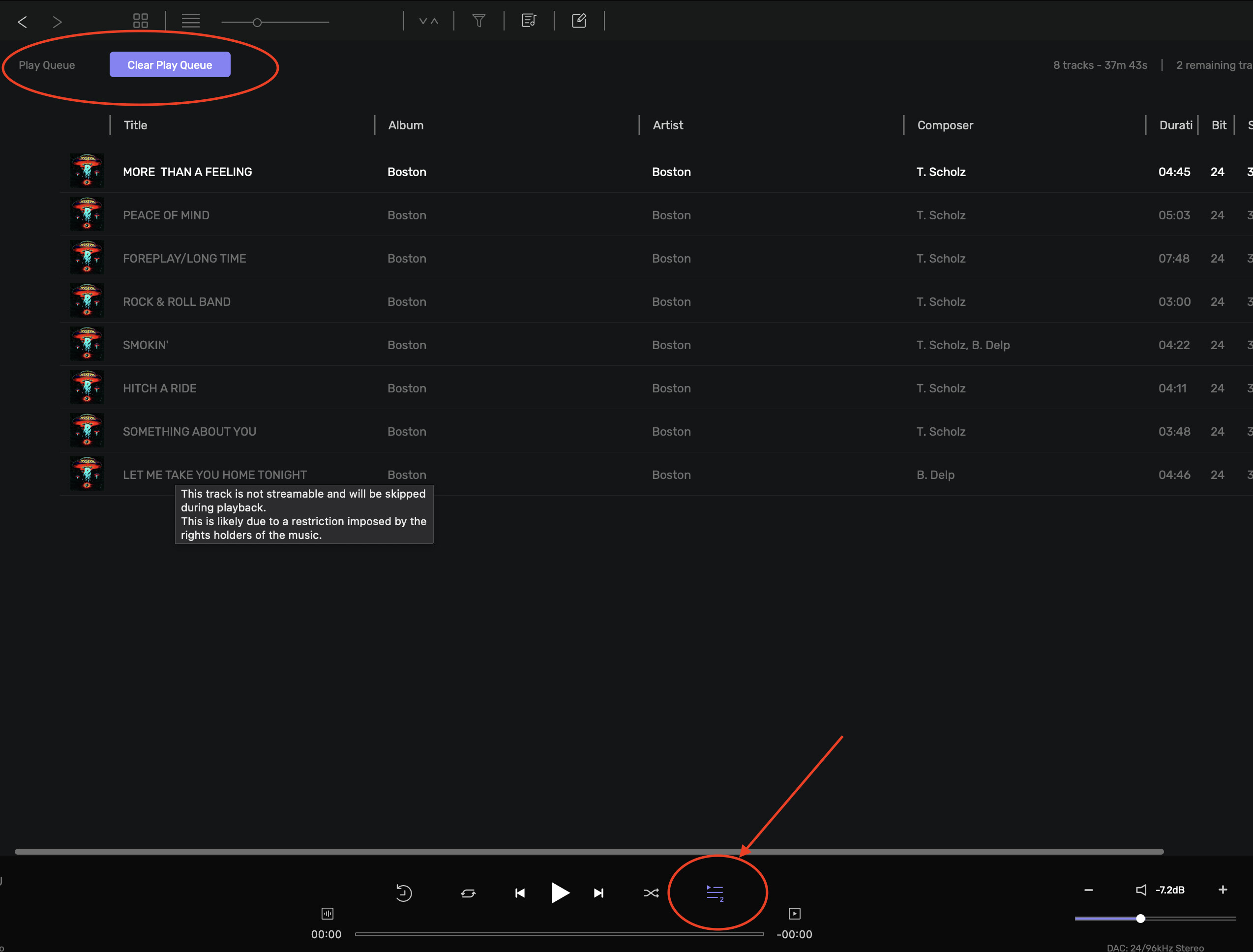This screenshot has width=1253, height=952.
Task: Toggle shuffle playback
Action: click(651, 893)
